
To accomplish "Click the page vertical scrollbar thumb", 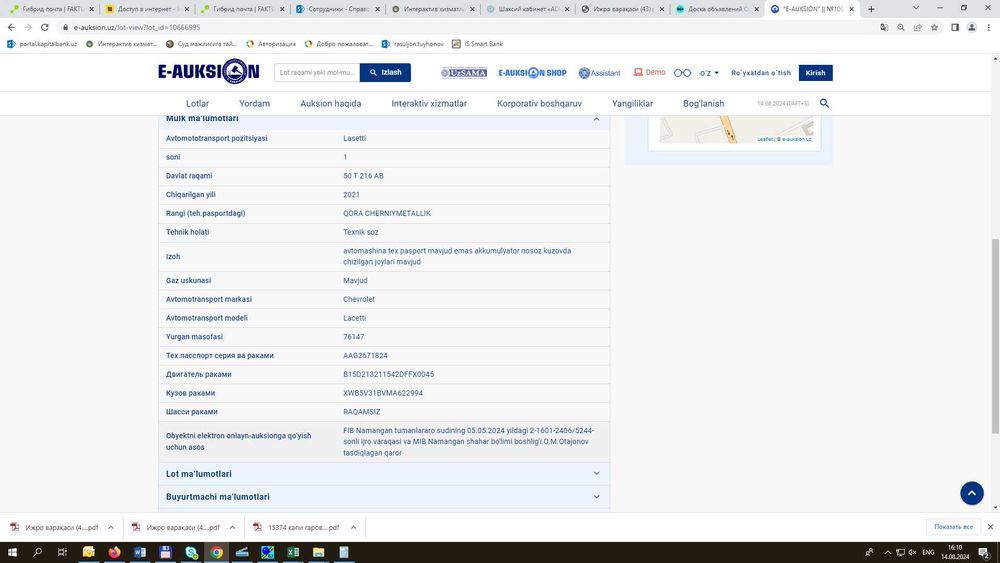I will 995,336.
